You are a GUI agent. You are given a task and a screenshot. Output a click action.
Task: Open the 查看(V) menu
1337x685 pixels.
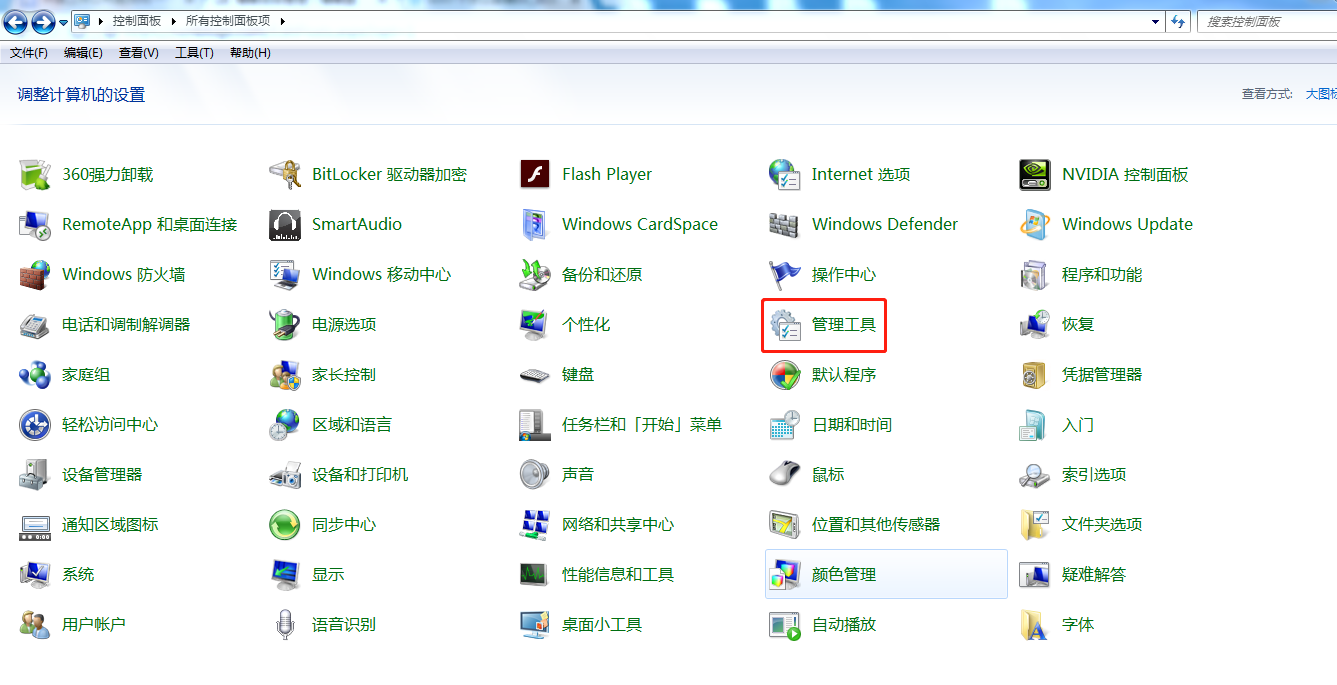(x=139, y=52)
